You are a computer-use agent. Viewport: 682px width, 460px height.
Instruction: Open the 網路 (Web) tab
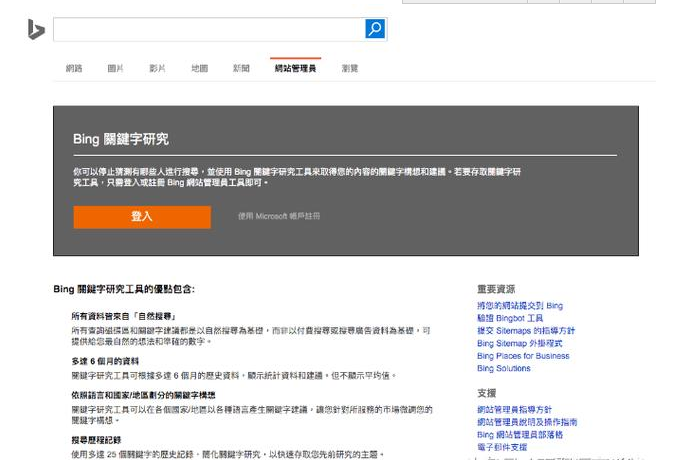(74, 69)
